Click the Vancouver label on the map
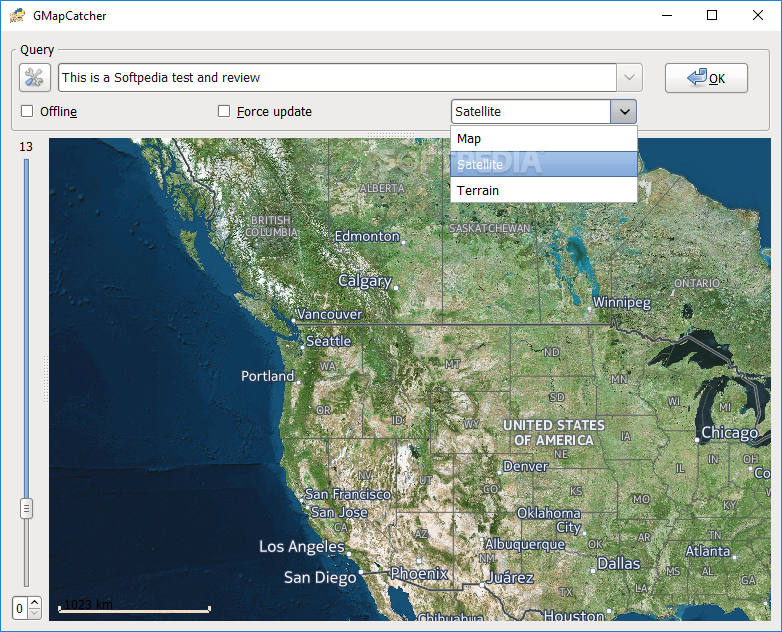Viewport: 782px width, 632px height. (x=329, y=314)
